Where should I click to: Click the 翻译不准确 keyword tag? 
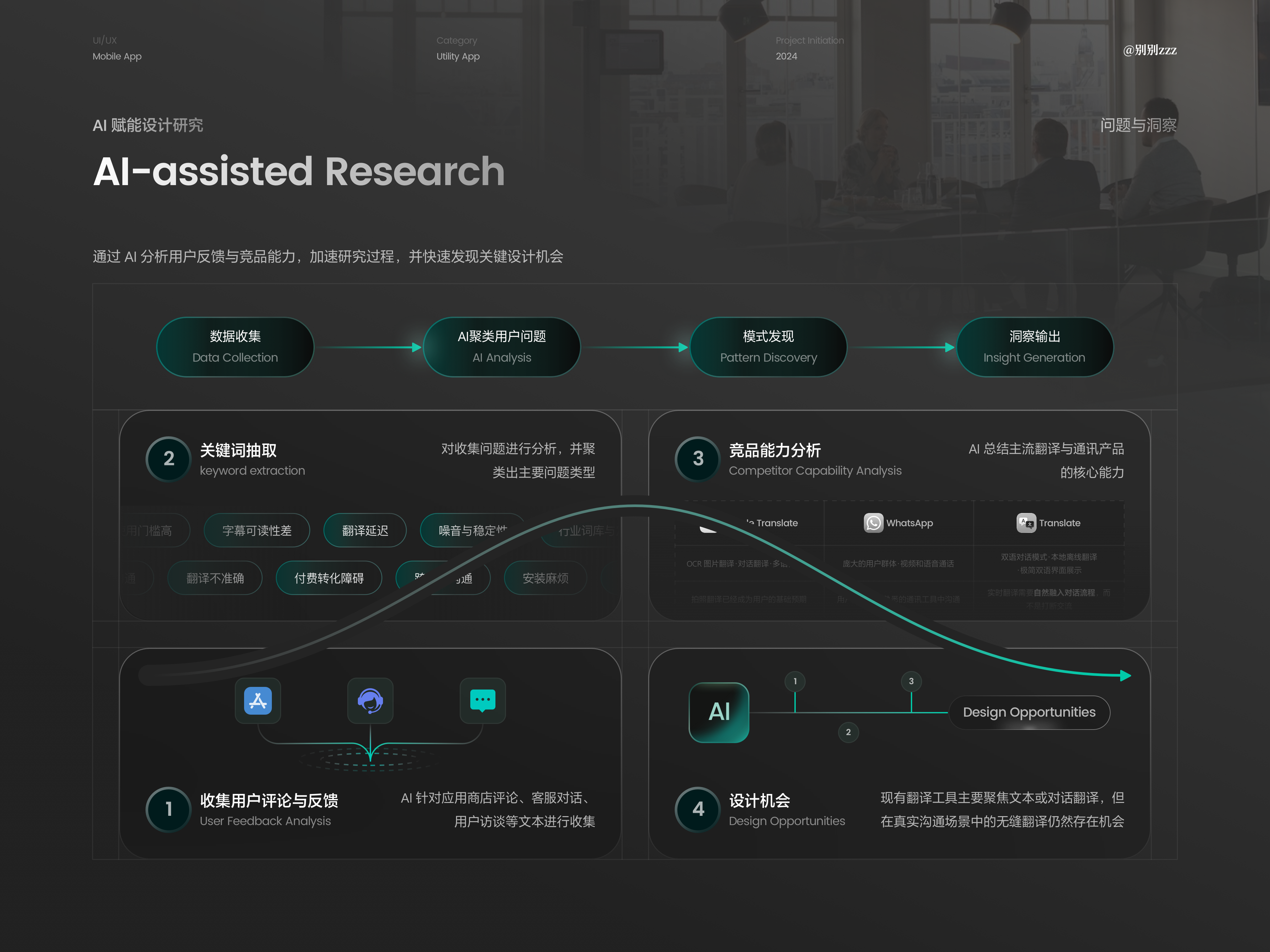pyautogui.click(x=215, y=578)
